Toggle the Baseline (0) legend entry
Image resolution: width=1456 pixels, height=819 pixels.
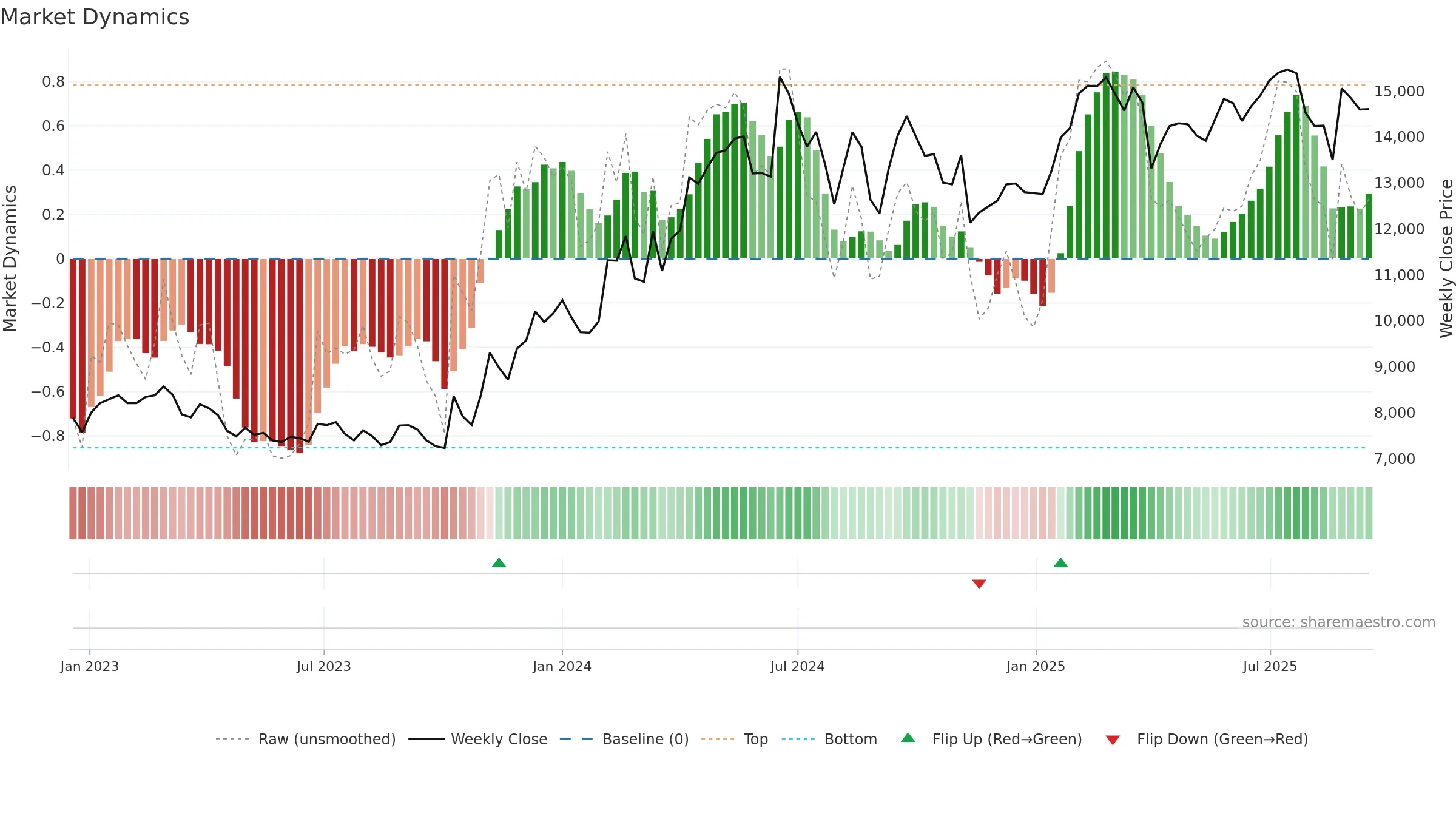coord(624,739)
